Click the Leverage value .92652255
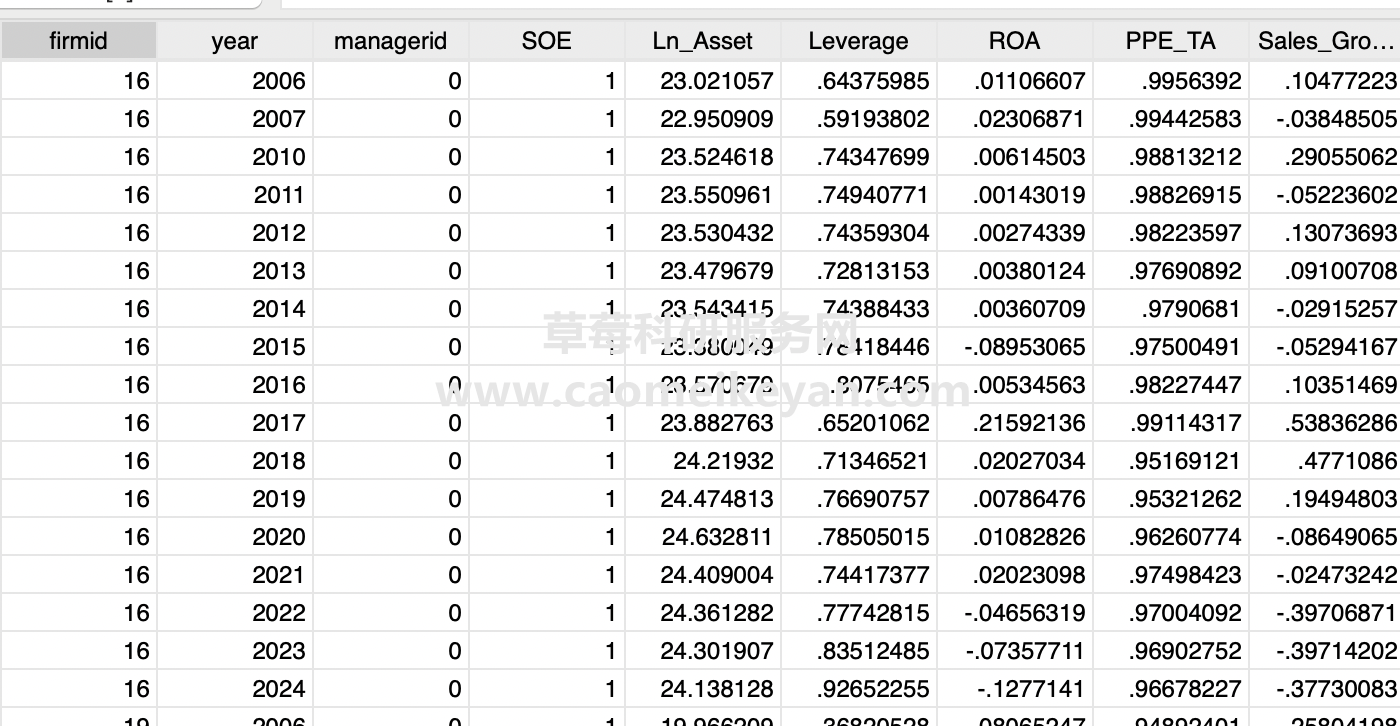1400x726 pixels. tap(873, 689)
